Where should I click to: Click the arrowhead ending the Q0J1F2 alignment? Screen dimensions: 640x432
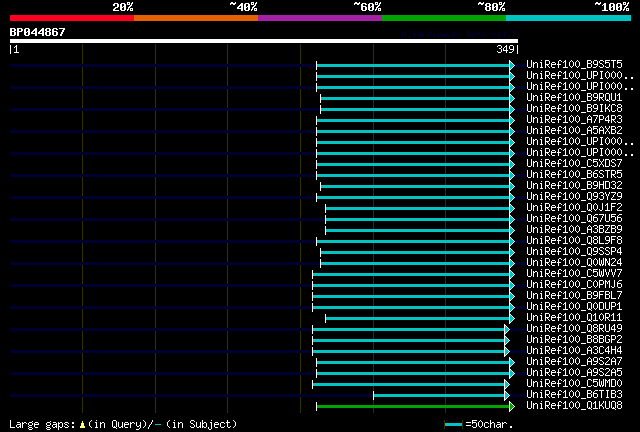point(512,208)
